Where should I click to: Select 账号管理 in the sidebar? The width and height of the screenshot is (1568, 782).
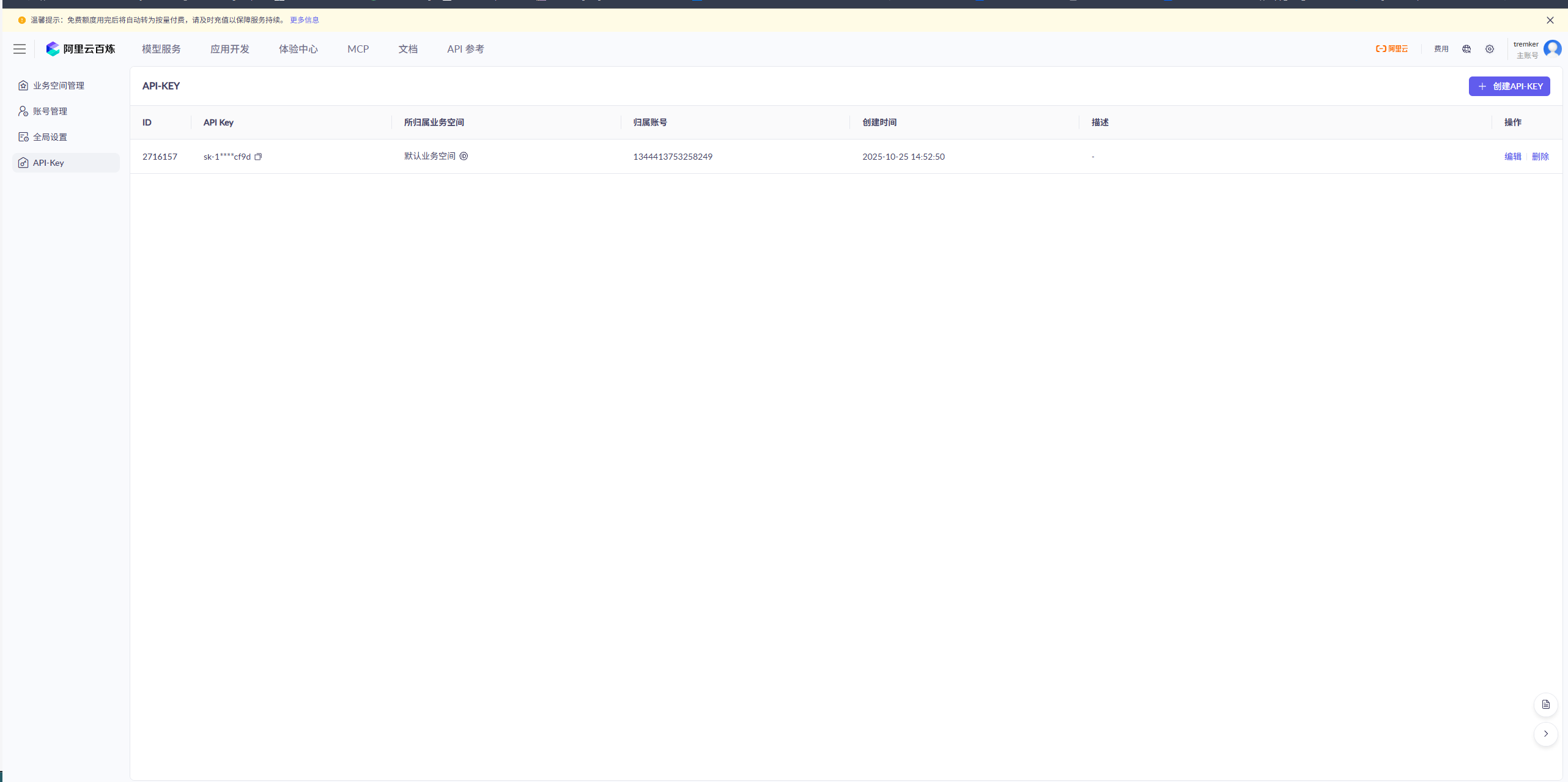pos(50,111)
